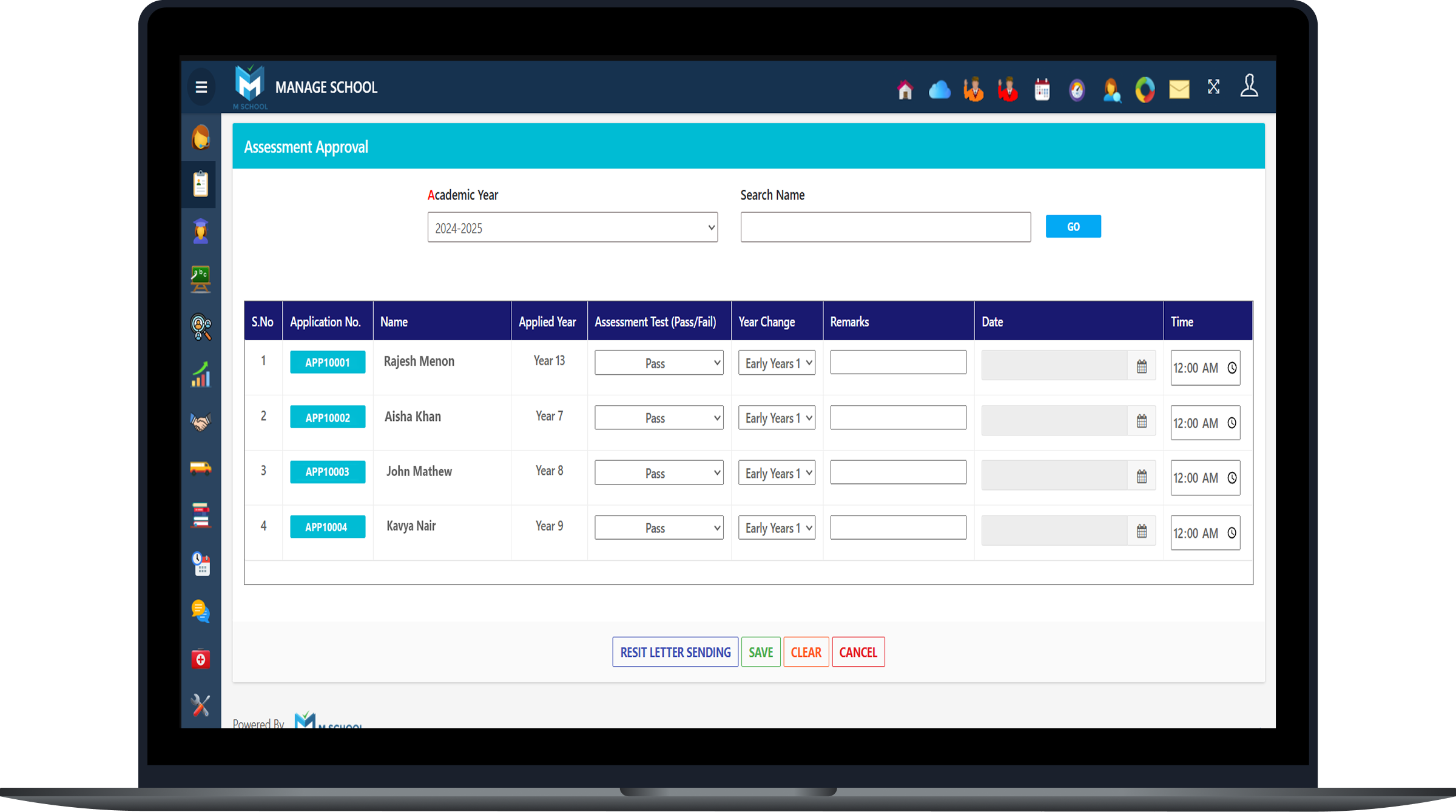
Task: Open date picker calendar for John Mathew
Action: pyautogui.click(x=1142, y=477)
